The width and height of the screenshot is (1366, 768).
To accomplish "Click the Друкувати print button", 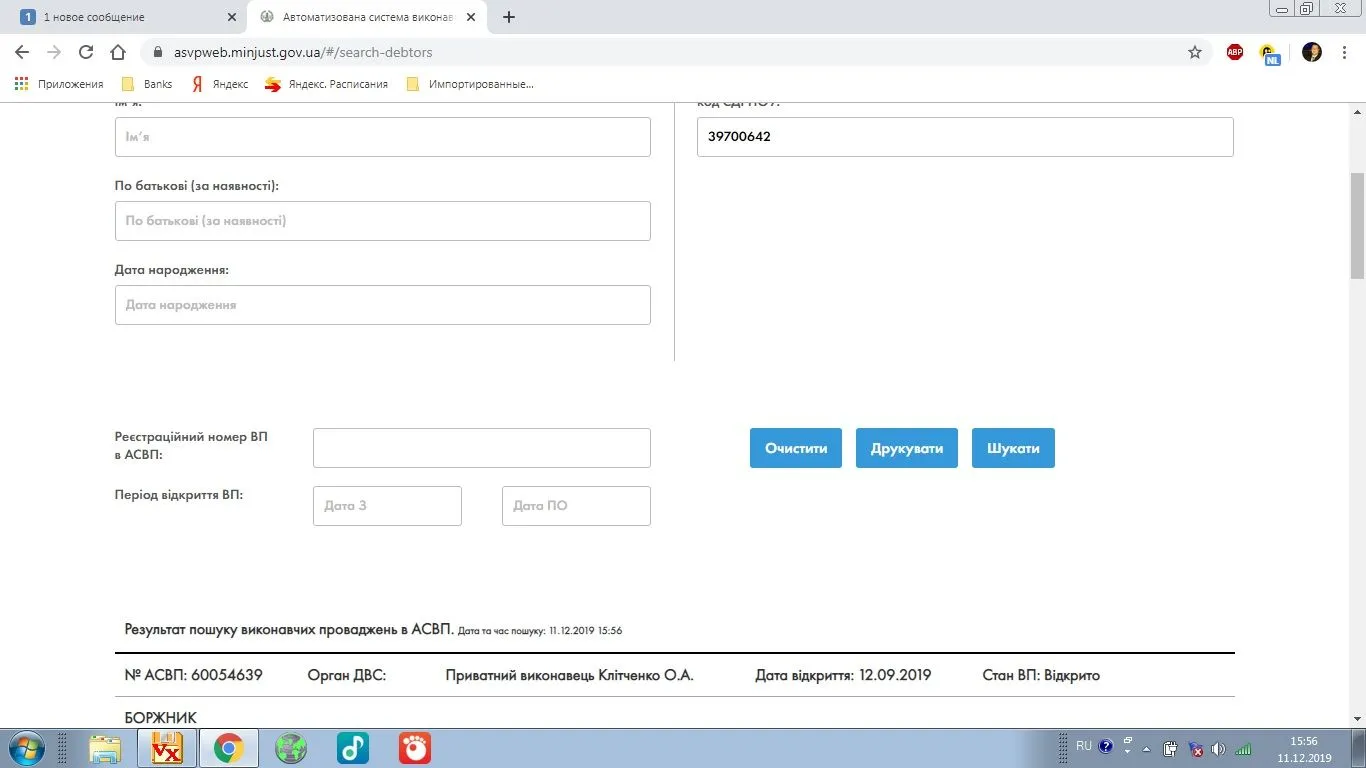I will click(907, 448).
